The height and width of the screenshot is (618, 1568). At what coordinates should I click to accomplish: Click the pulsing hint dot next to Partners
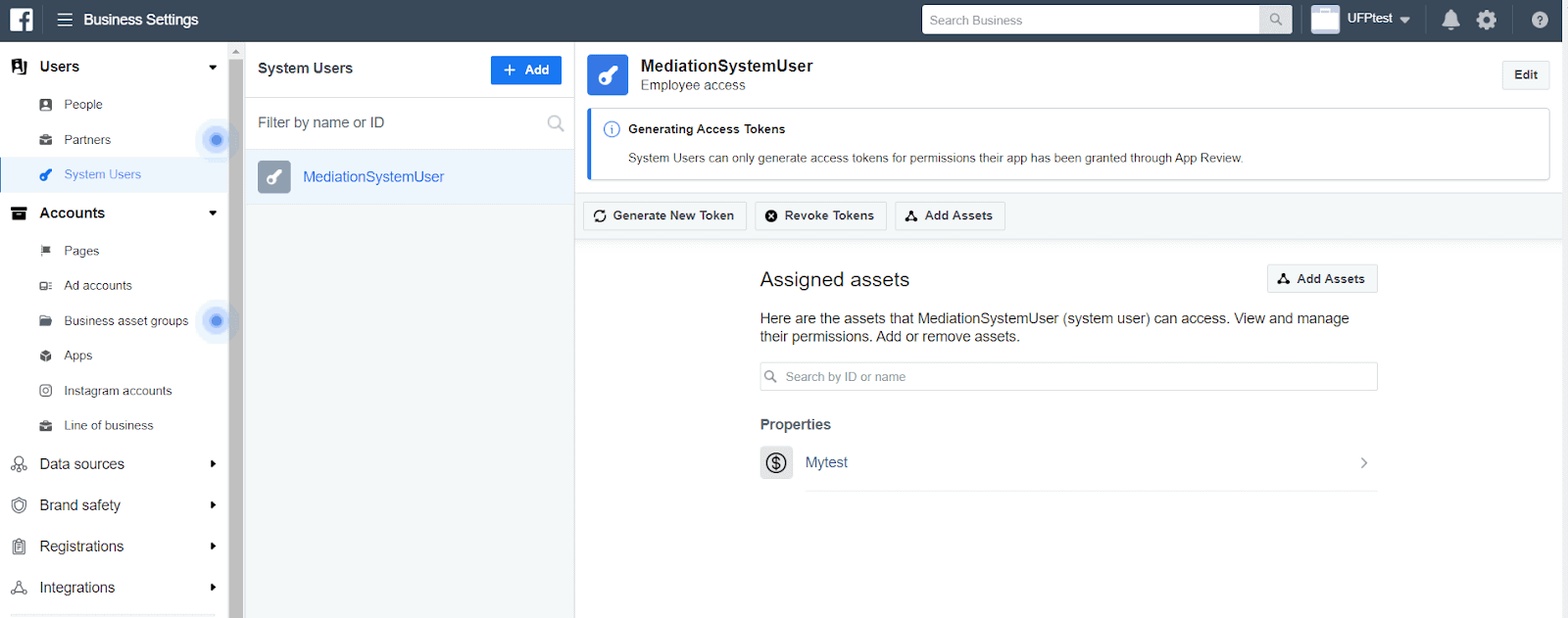tap(217, 140)
